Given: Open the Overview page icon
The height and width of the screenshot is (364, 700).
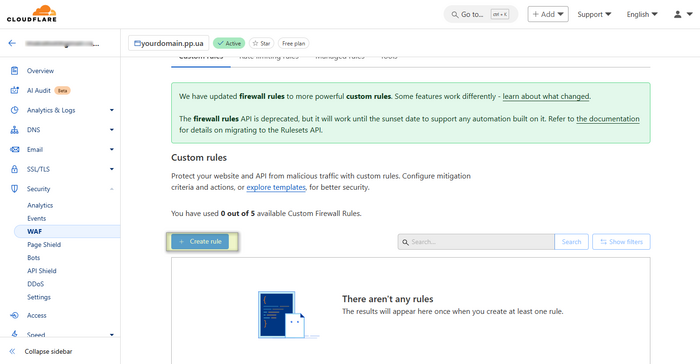Looking at the screenshot, I should click(x=14, y=71).
